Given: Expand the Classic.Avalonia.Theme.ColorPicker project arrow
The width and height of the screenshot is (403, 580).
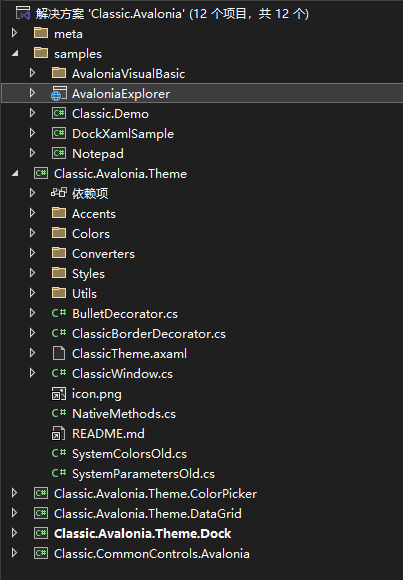Looking at the screenshot, I should click(x=14, y=493).
